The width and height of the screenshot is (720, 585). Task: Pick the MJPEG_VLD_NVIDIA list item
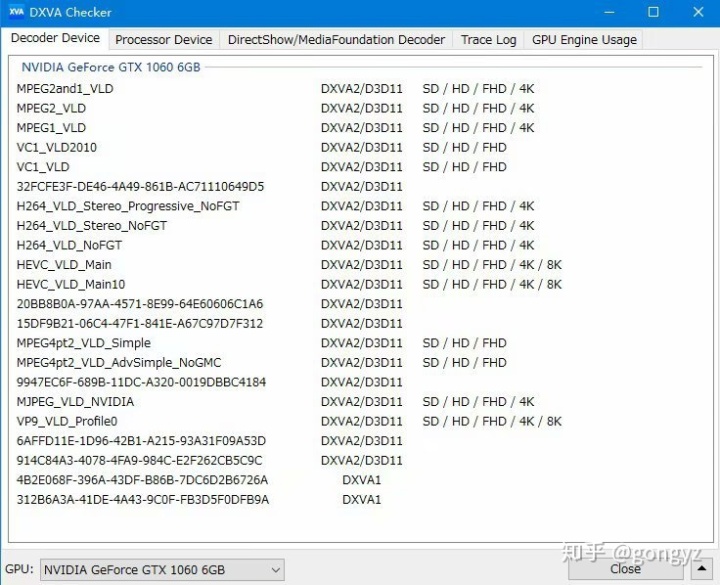pyautogui.click(x=75, y=402)
